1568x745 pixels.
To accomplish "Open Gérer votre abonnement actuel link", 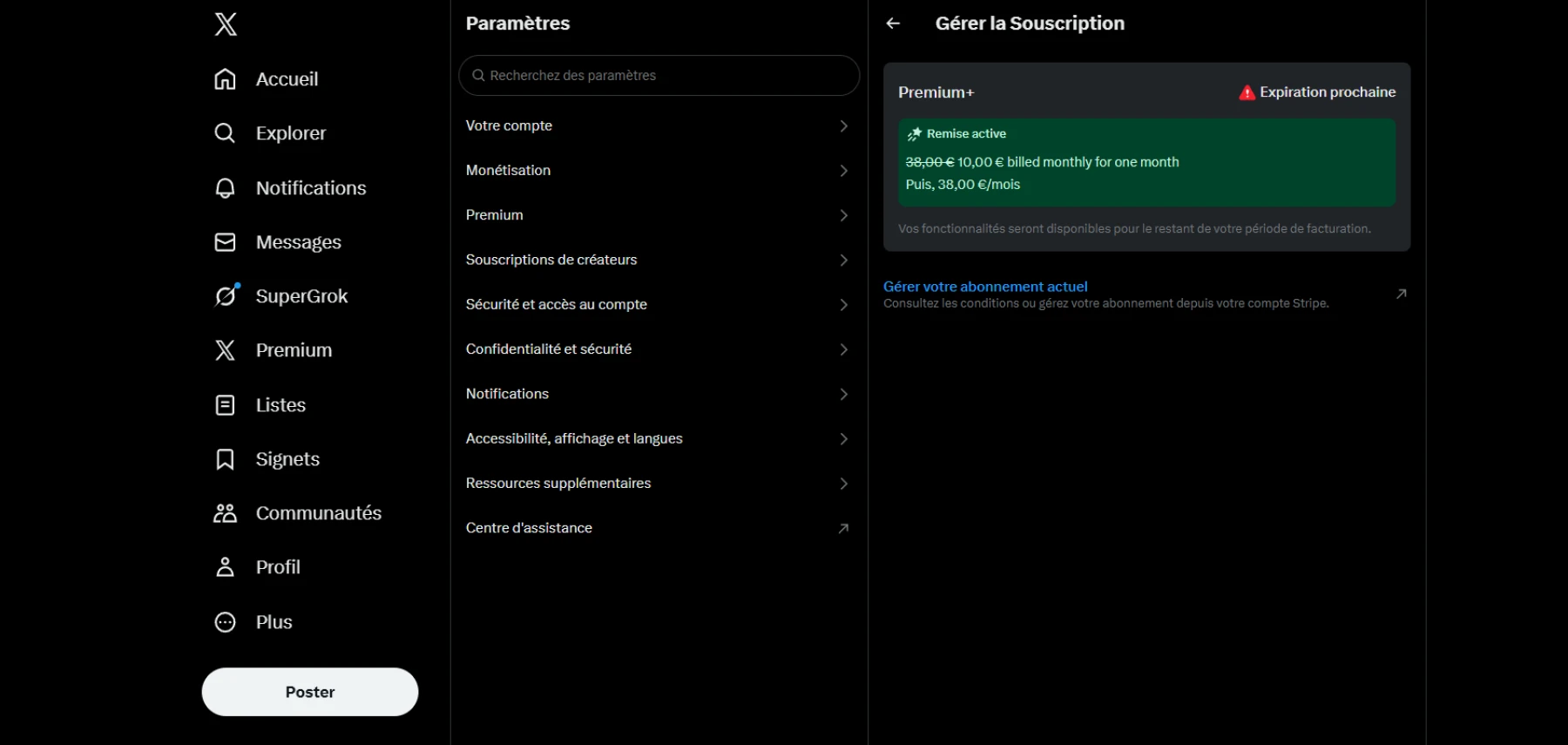I will [985, 287].
